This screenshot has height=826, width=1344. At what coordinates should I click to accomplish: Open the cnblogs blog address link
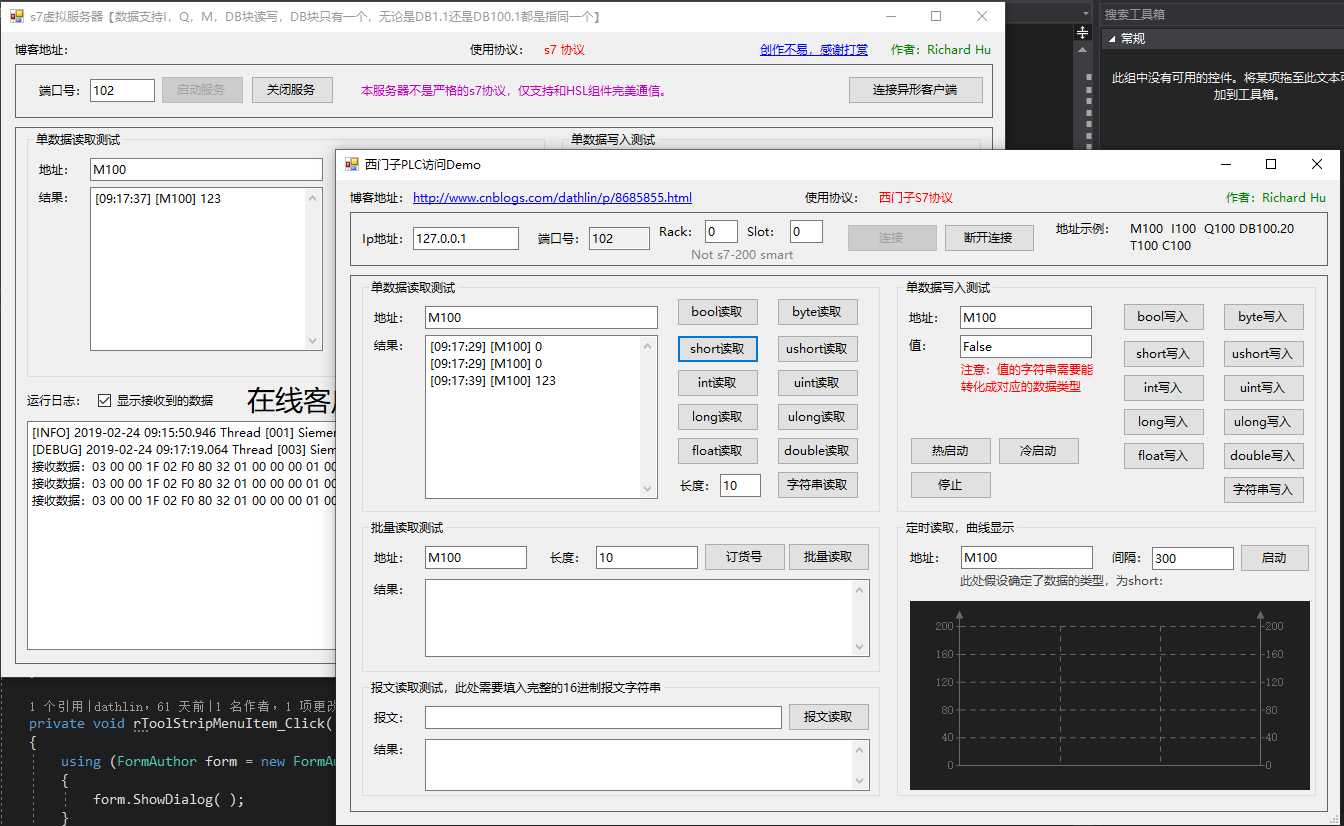pyautogui.click(x=552, y=198)
